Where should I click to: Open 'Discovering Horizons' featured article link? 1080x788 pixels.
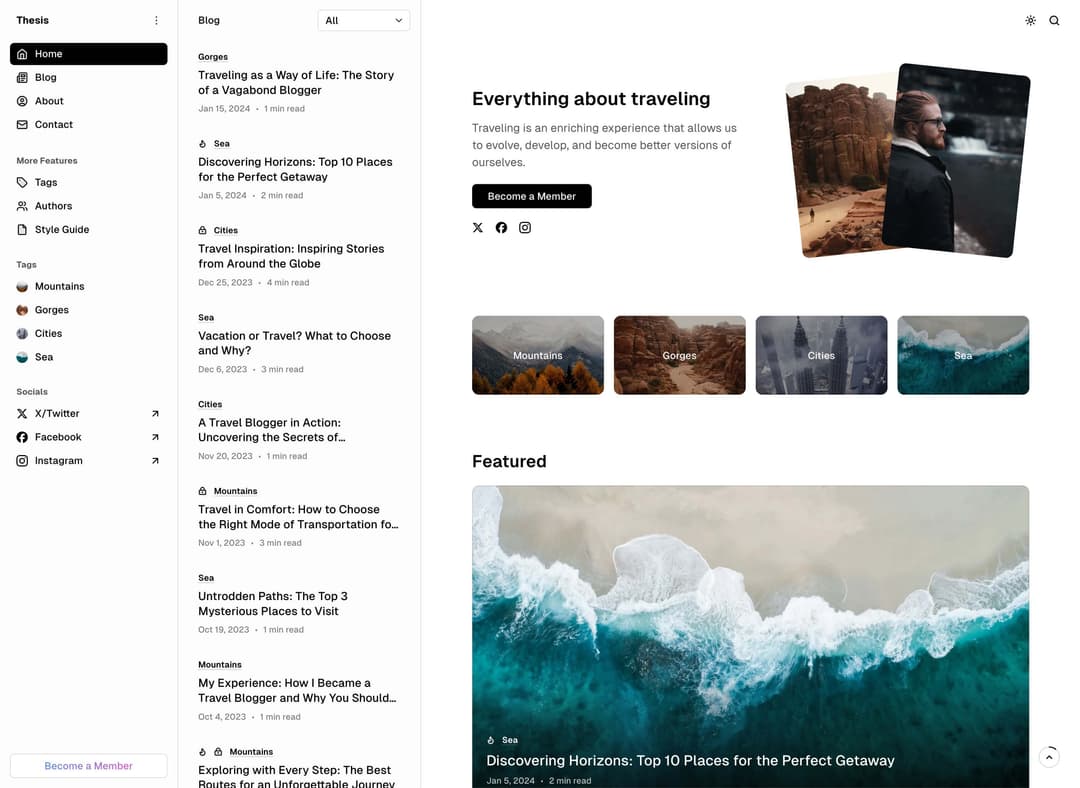689,760
